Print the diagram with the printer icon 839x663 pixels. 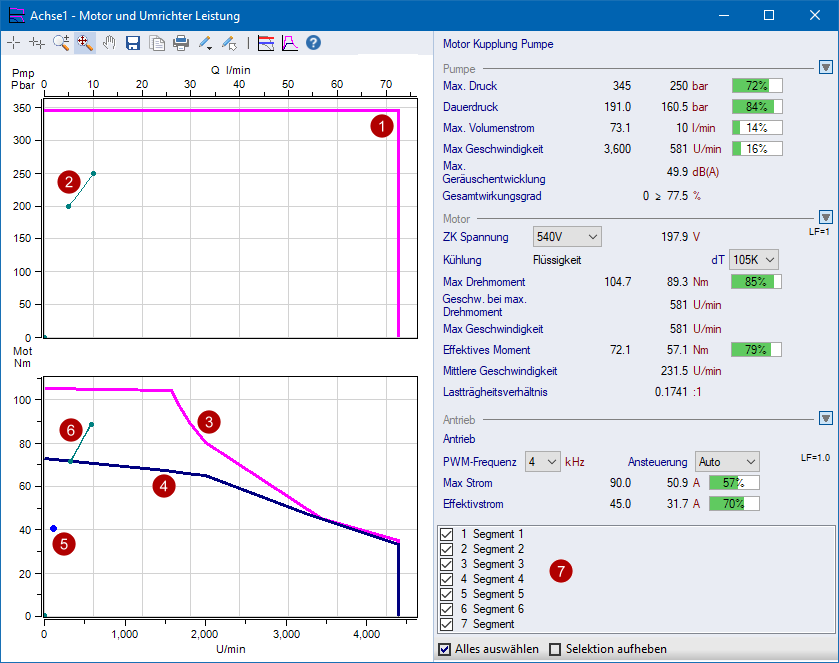point(181,43)
